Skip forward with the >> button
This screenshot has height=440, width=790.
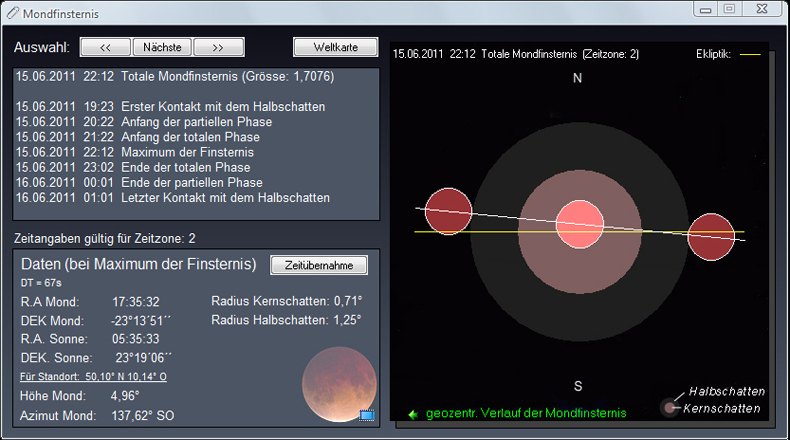click(219, 47)
